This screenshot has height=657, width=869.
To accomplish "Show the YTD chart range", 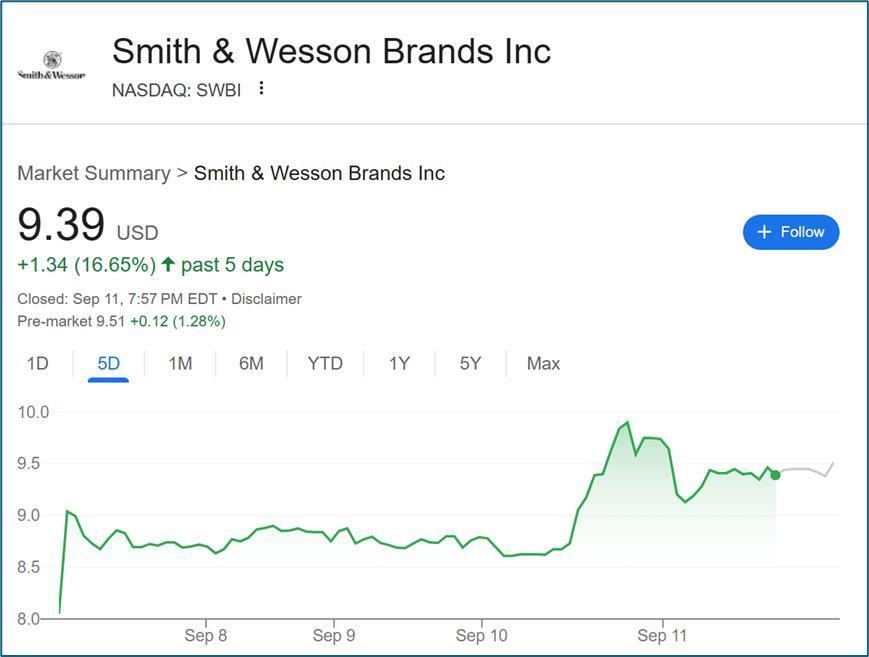I will point(325,364).
